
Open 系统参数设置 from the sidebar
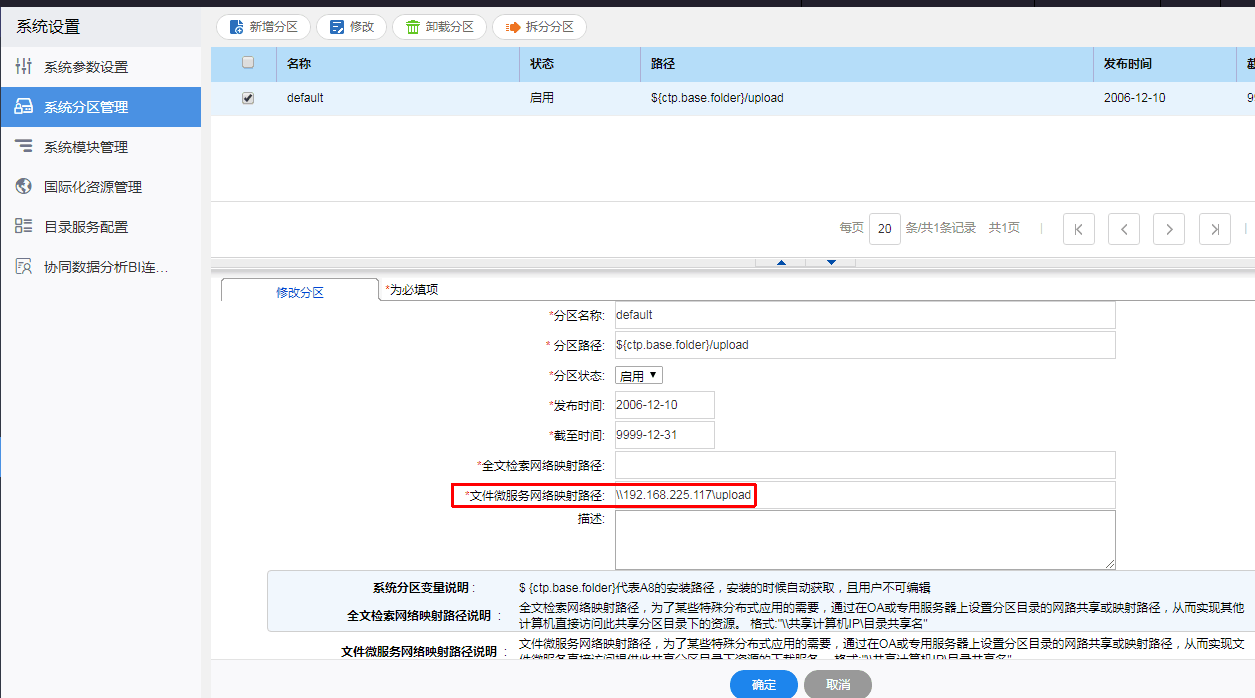point(86,67)
